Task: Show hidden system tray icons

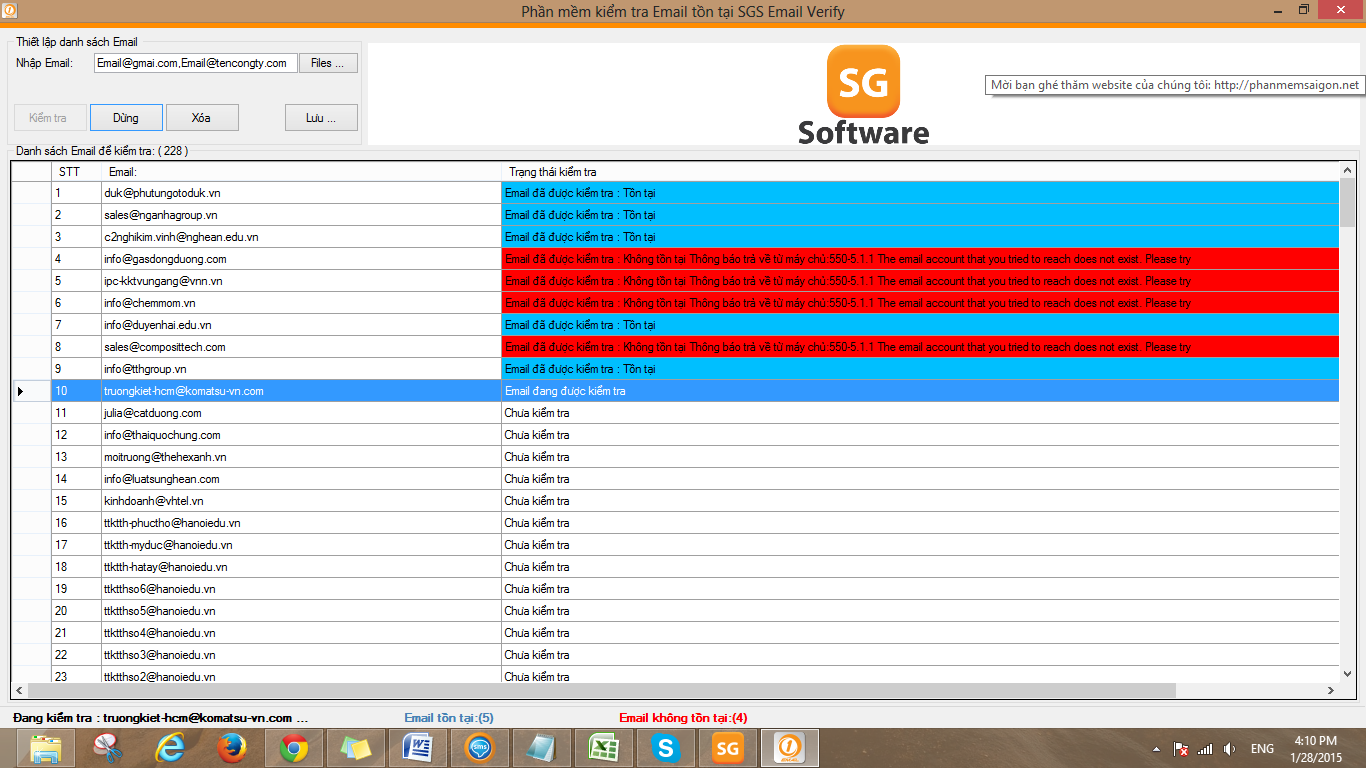Action: point(1157,749)
